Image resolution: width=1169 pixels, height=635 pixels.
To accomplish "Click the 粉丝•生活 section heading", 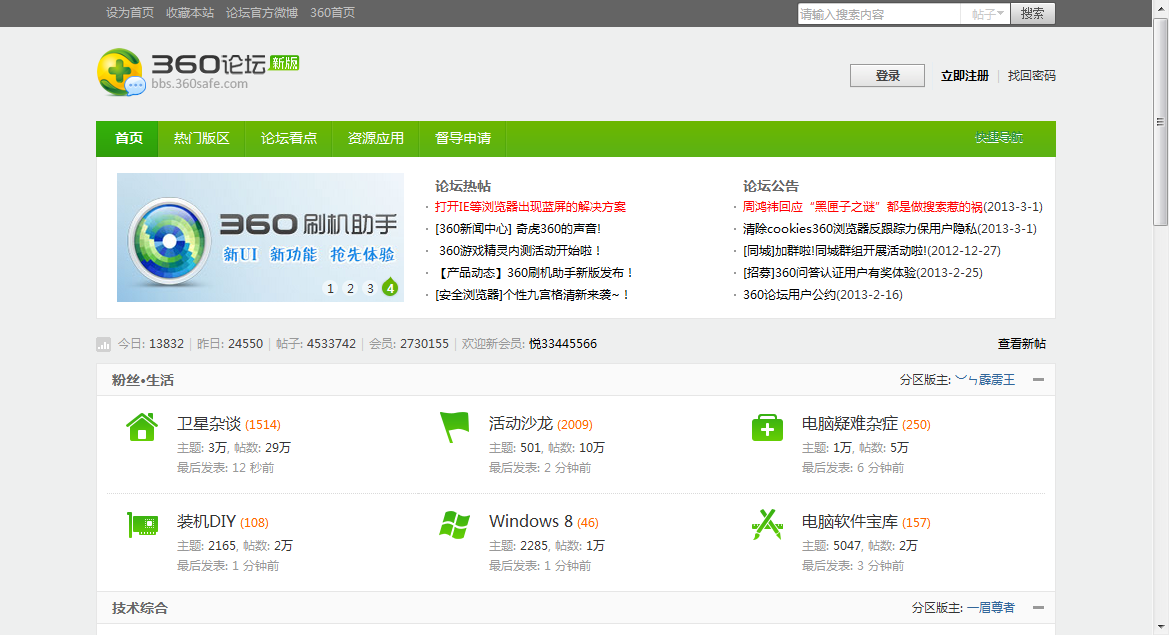I will click(142, 380).
